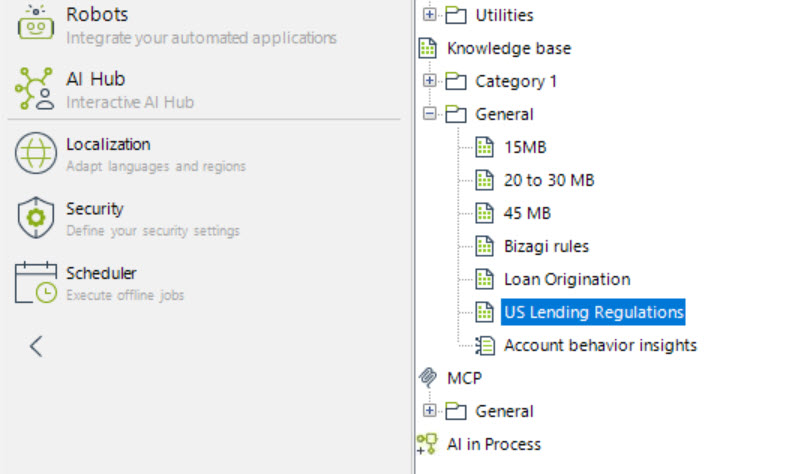The image size is (812, 474).
Task: Click the MCP paperclip icon
Action: (x=428, y=377)
